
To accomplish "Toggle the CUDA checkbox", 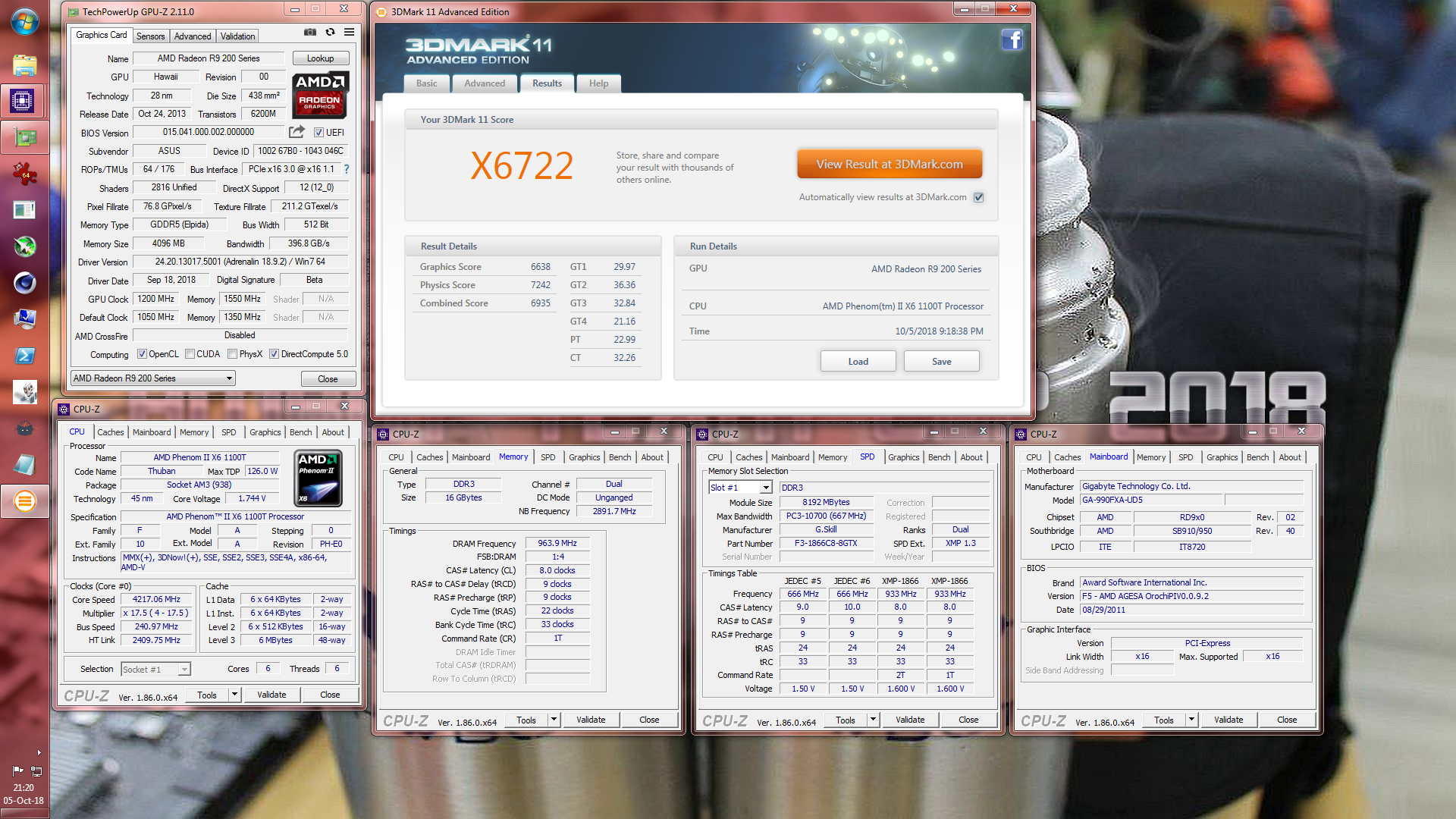I will 190,354.
